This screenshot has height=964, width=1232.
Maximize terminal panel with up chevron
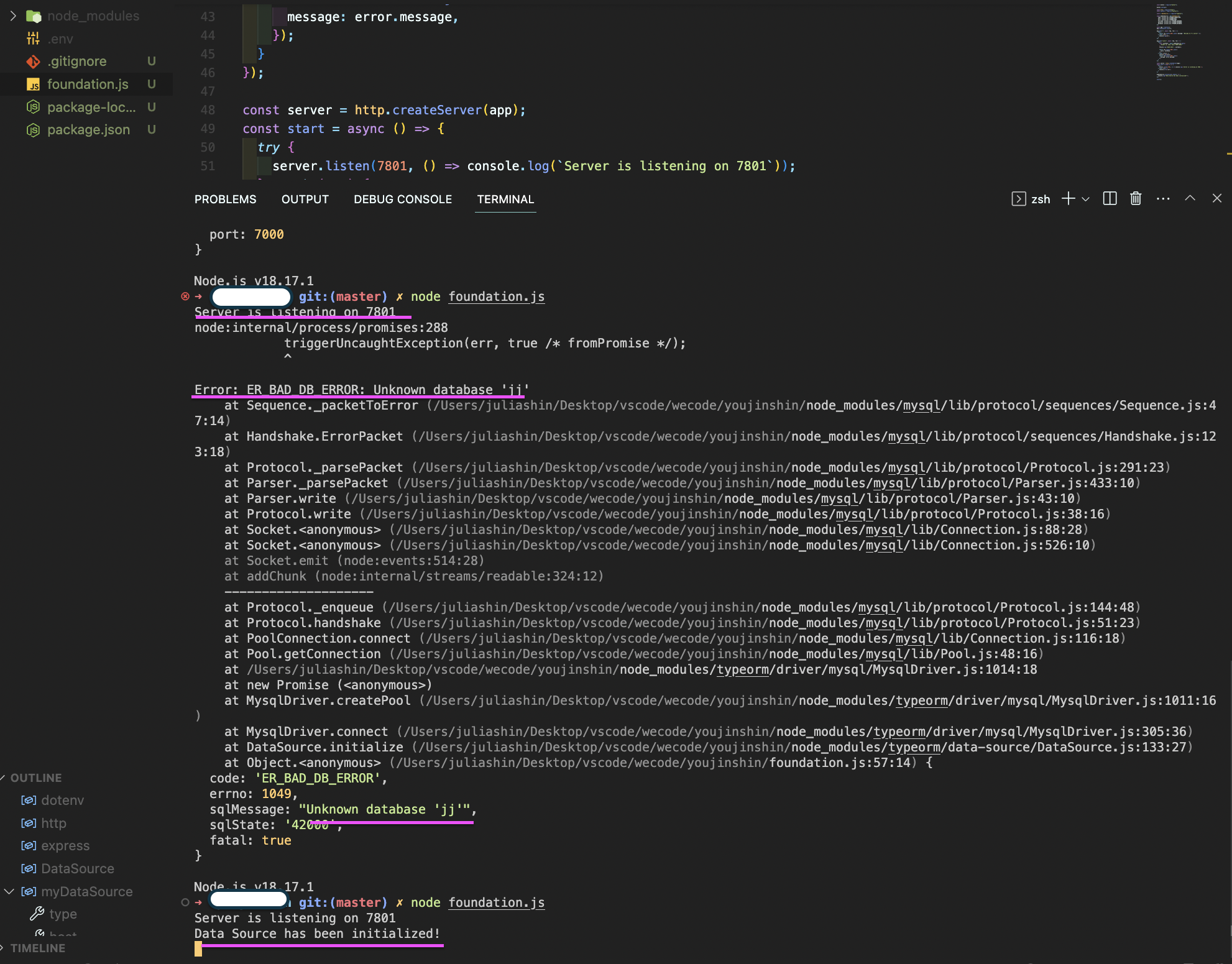pyautogui.click(x=1190, y=198)
